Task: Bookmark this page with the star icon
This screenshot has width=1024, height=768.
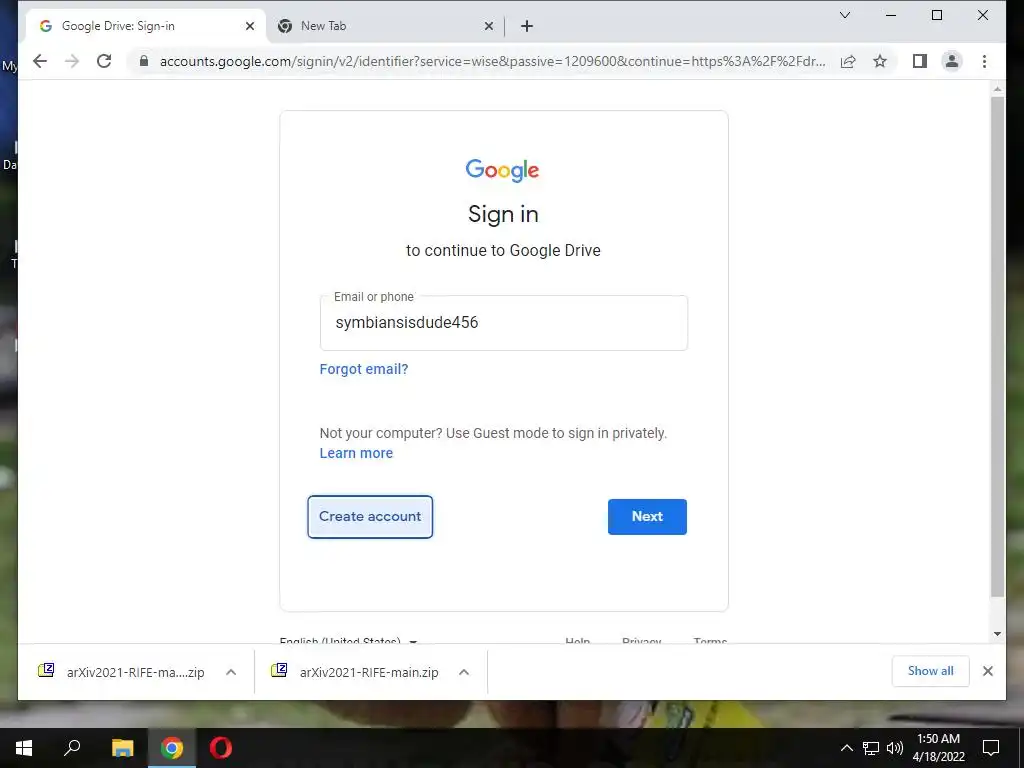Action: point(880,61)
